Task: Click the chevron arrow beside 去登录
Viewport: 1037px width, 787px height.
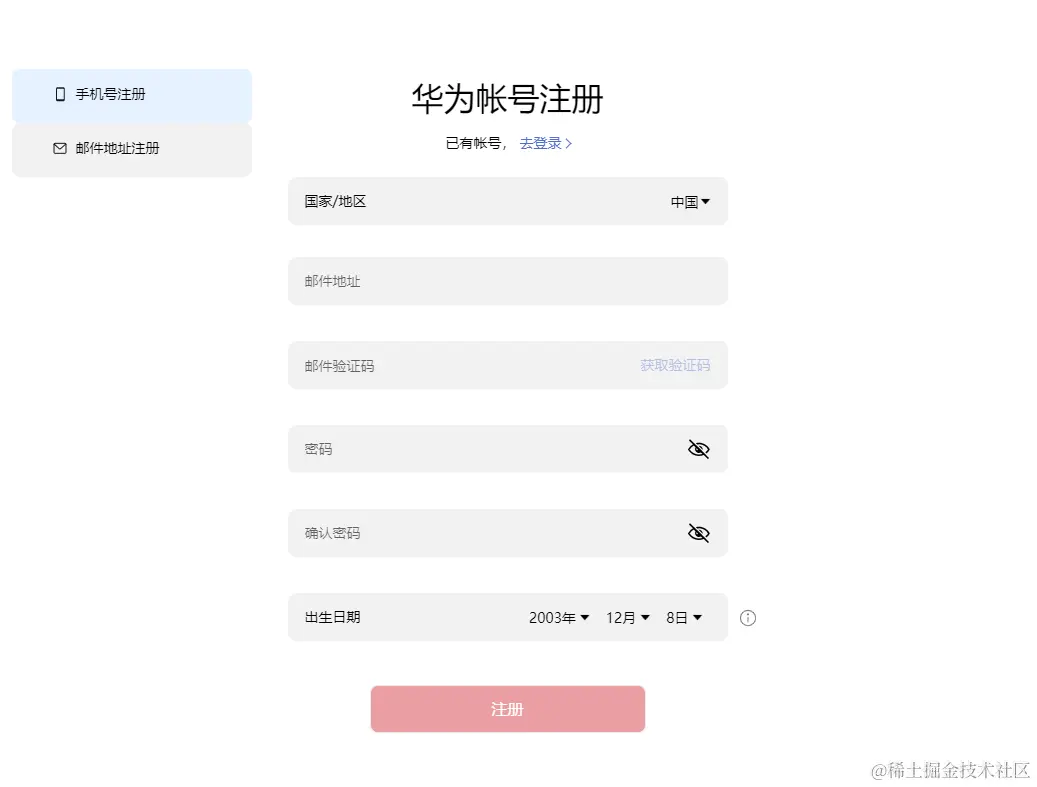Action: pyautogui.click(x=569, y=144)
